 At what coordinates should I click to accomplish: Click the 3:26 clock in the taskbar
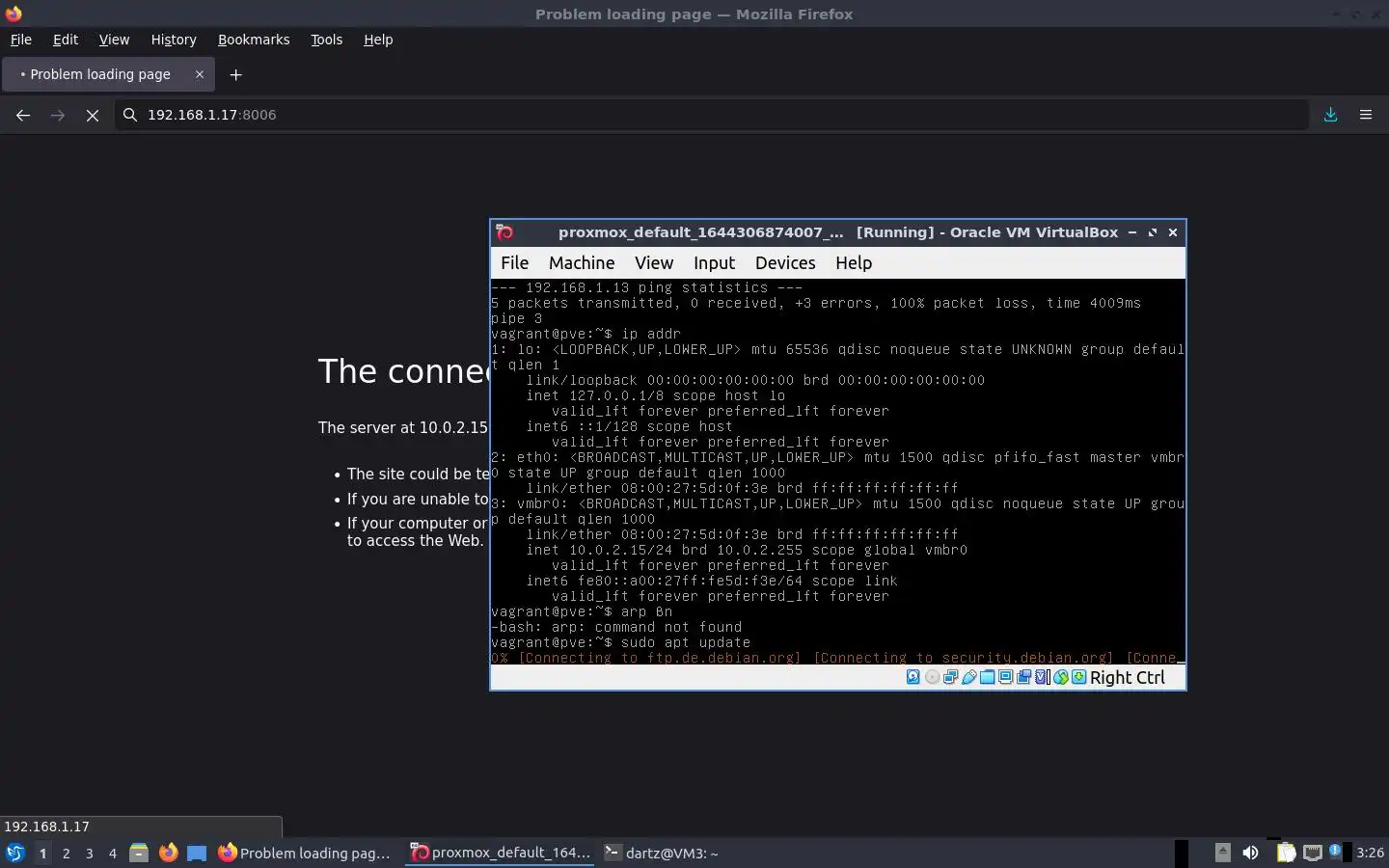1371,853
